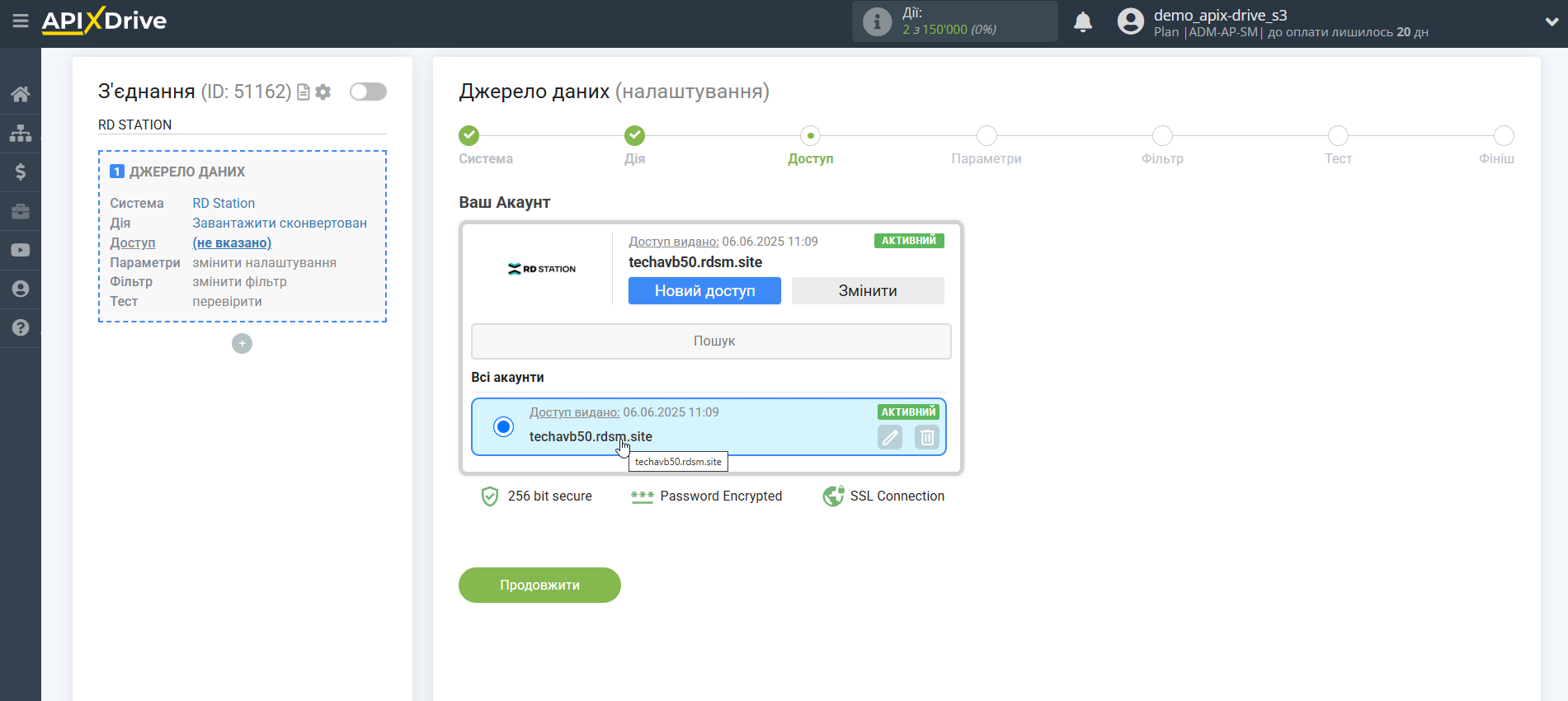The height and width of the screenshot is (701, 1568).
Task: Select the techavb50.rdsm.site account radio button
Action: coord(503,426)
